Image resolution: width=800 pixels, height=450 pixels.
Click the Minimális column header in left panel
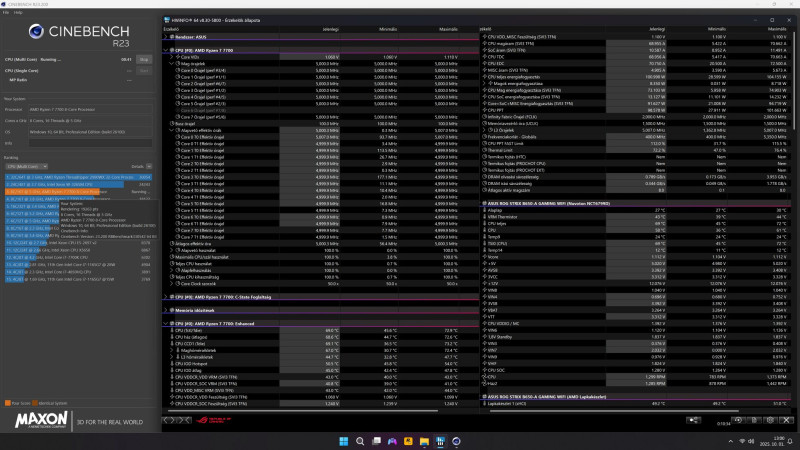[x=388, y=29]
